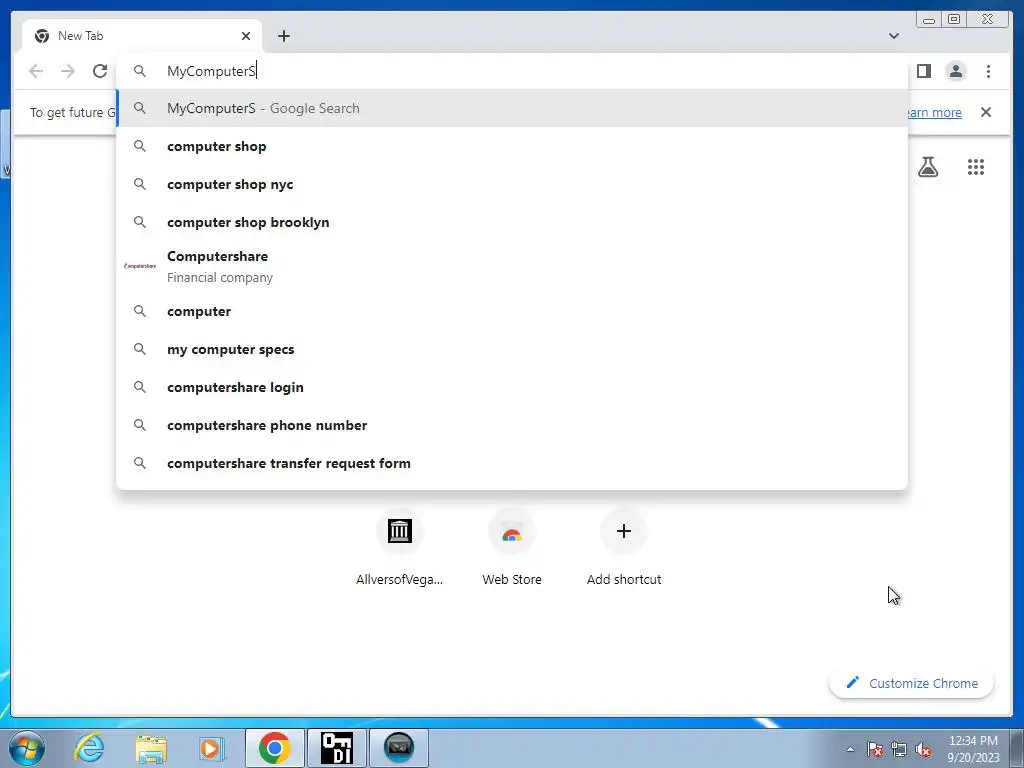1024x768 pixels.
Task: Open the AllversofVega shortcut tile
Action: tap(399, 548)
